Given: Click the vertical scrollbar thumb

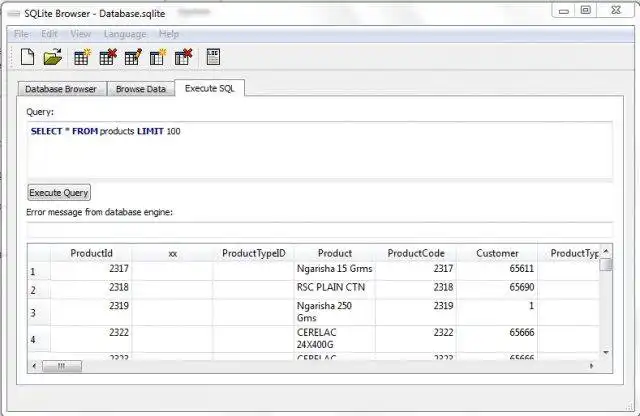Looking at the screenshot, I should click(x=607, y=264).
